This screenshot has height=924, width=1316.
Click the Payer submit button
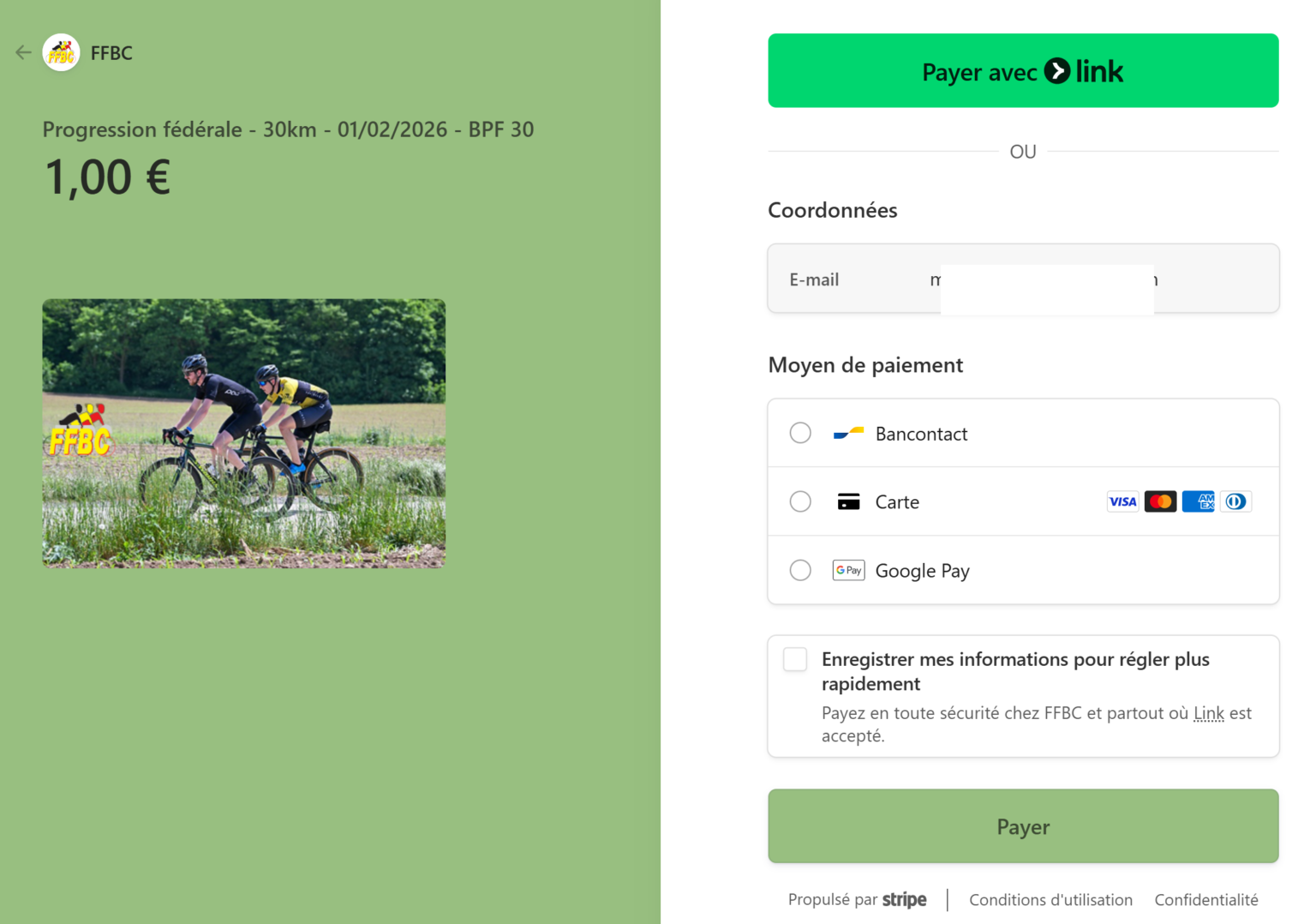pos(1023,826)
